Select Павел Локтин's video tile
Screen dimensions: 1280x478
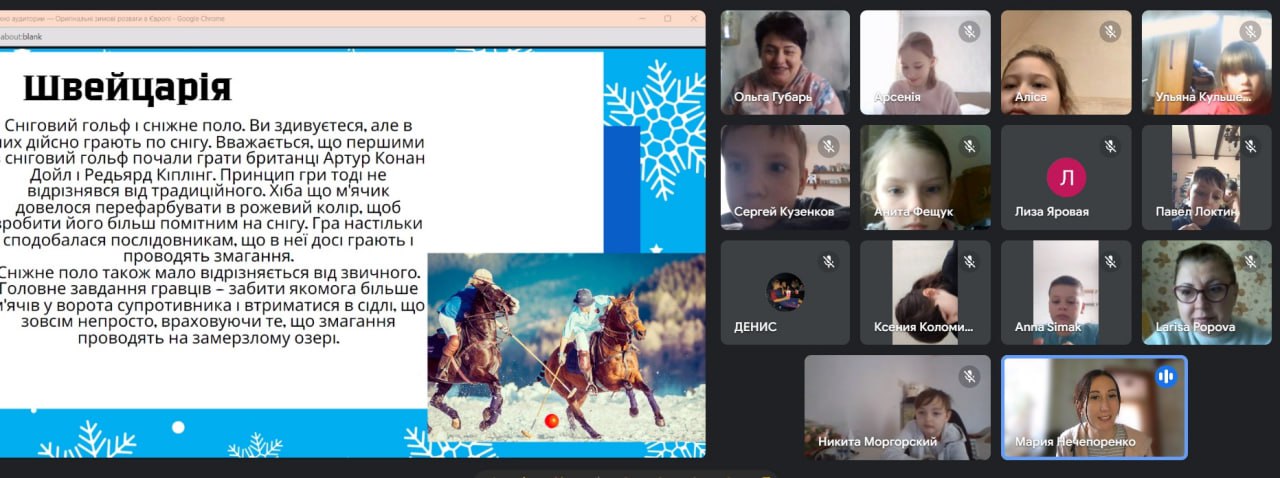pos(1206,177)
